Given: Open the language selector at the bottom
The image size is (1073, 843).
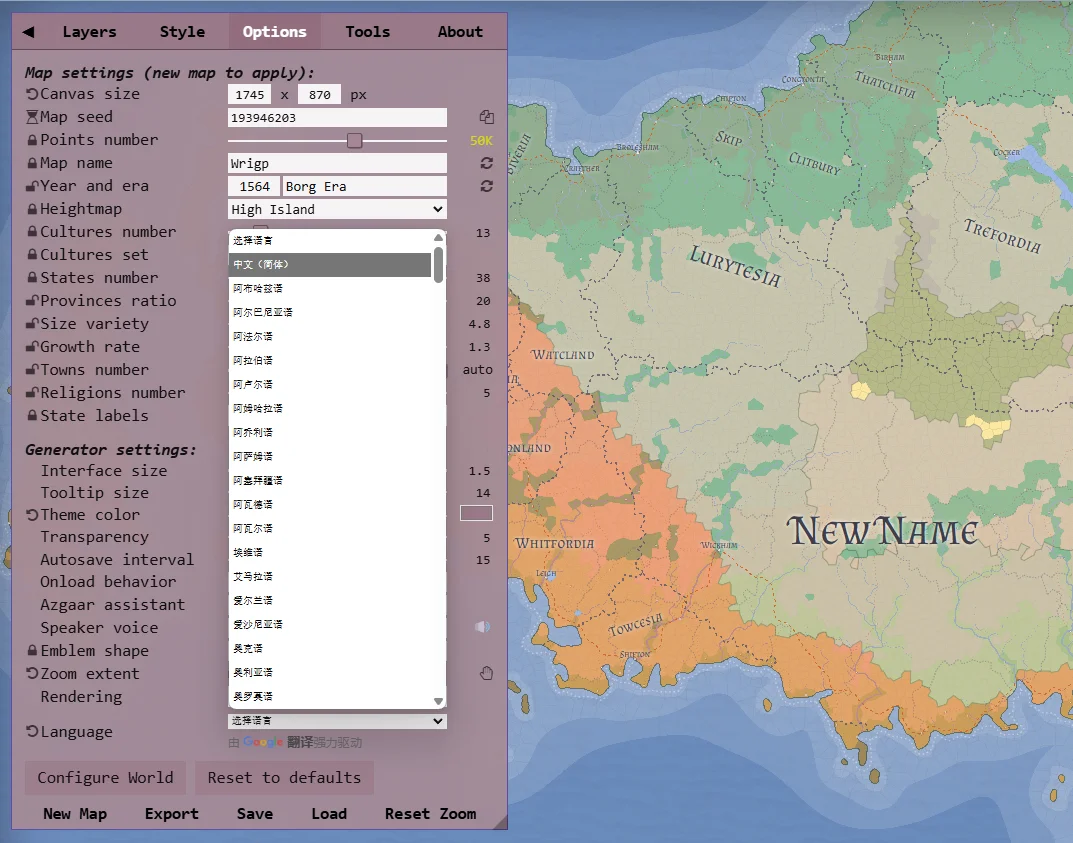Looking at the screenshot, I should tap(336, 720).
